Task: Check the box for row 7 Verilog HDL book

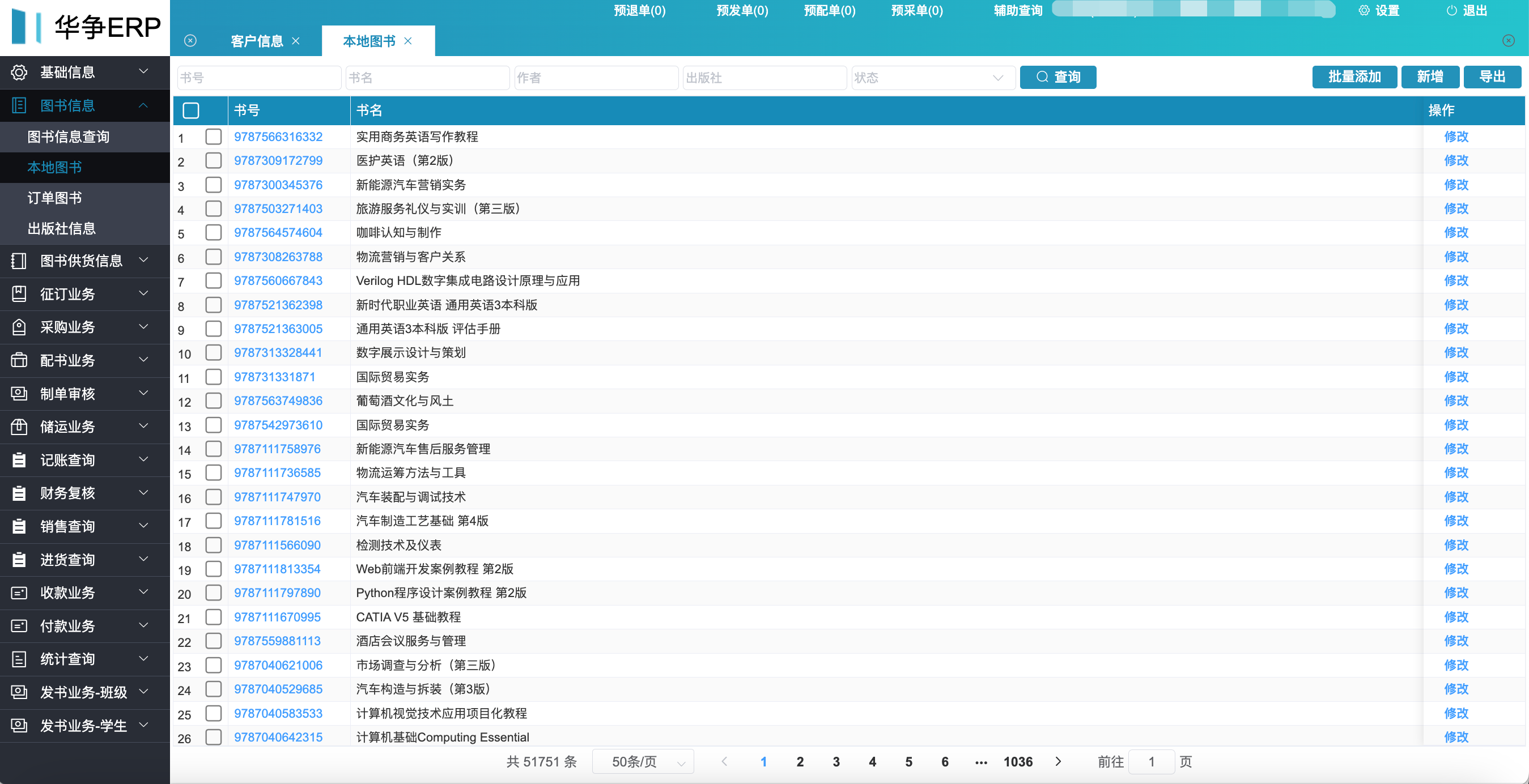Action: [x=213, y=281]
